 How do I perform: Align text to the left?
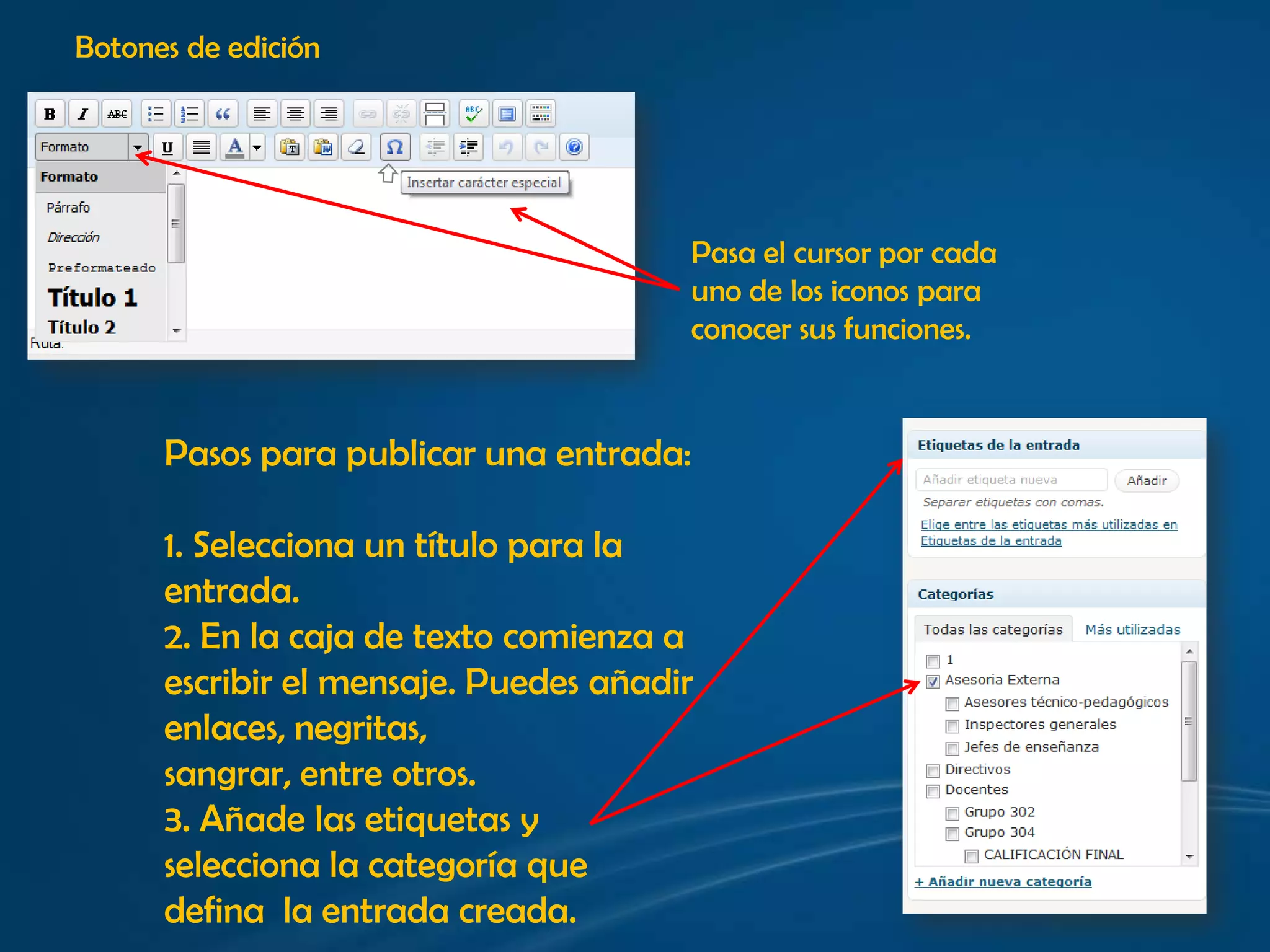tap(262, 114)
